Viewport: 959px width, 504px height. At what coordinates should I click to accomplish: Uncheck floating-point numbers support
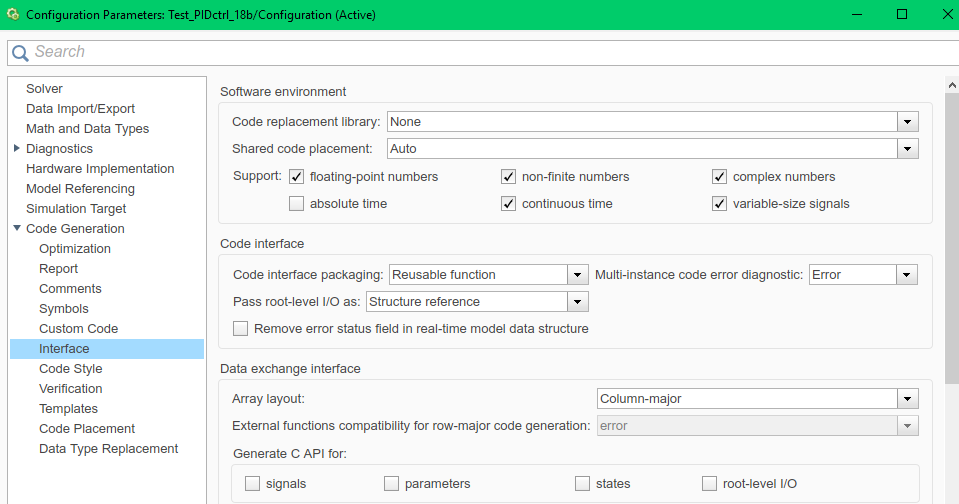click(x=297, y=177)
